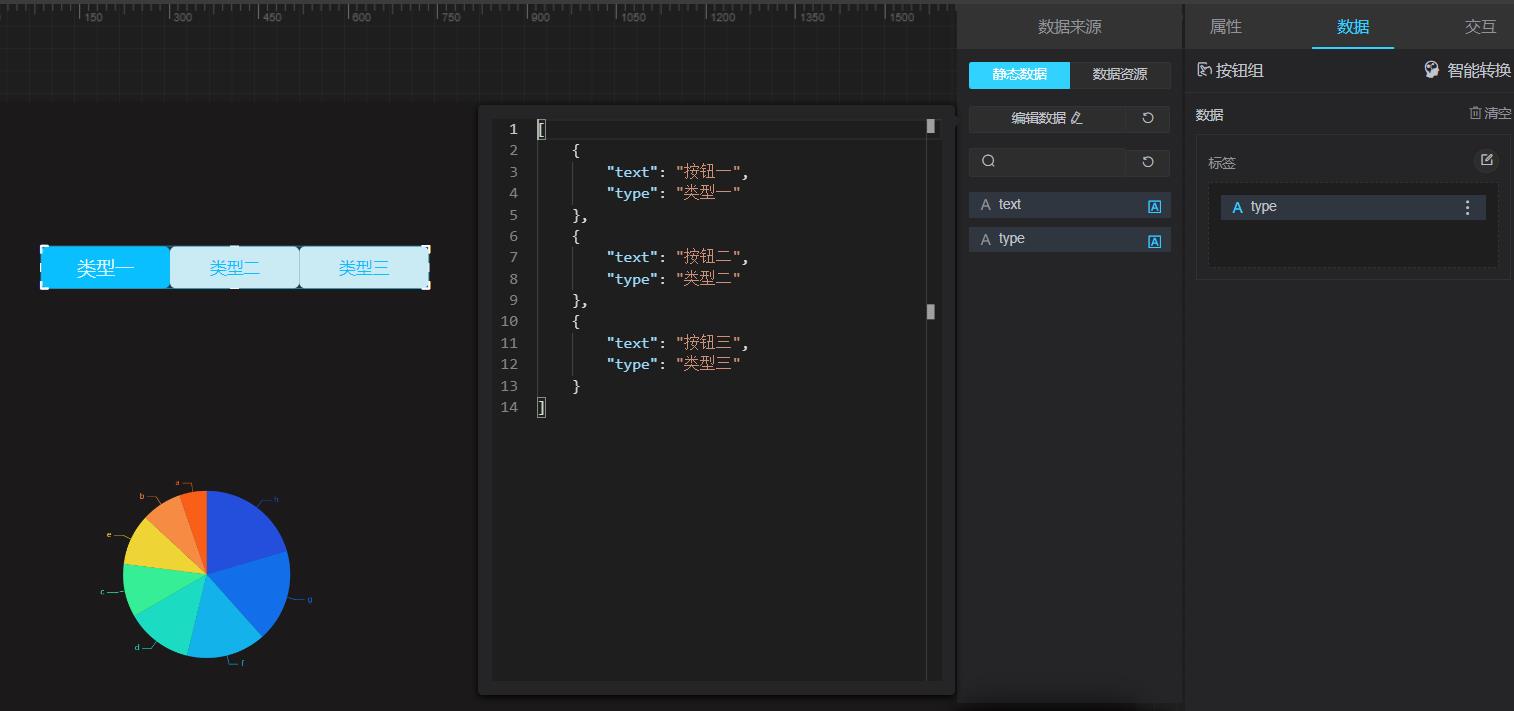
Task: Click the type field bound under 标签
Action: click(x=1352, y=207)
